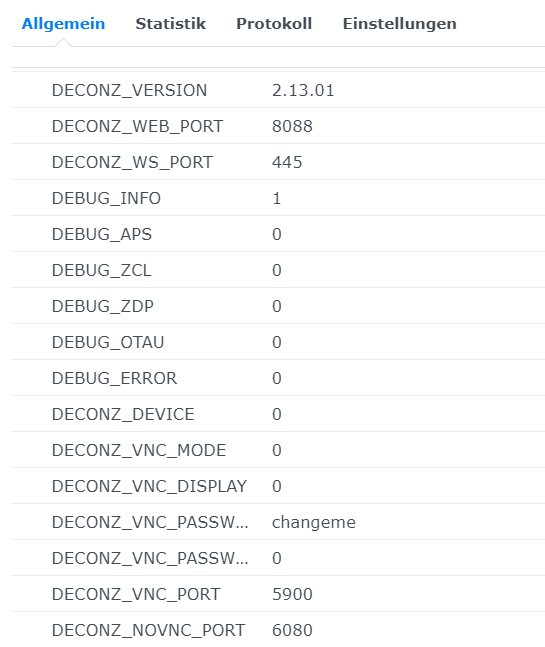Select the DECONZ_VNC_MODE row
This screenshot has height=647, width=545.
pyautogui.click(x=278, y=450)
